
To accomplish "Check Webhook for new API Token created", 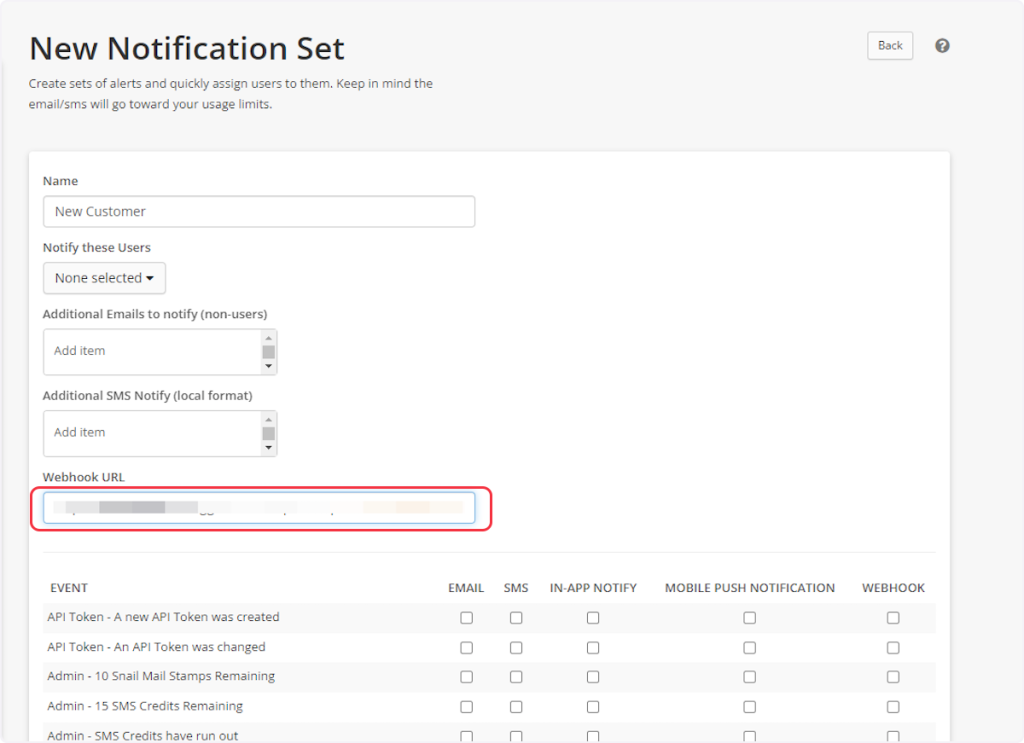I will coord(893,618).
